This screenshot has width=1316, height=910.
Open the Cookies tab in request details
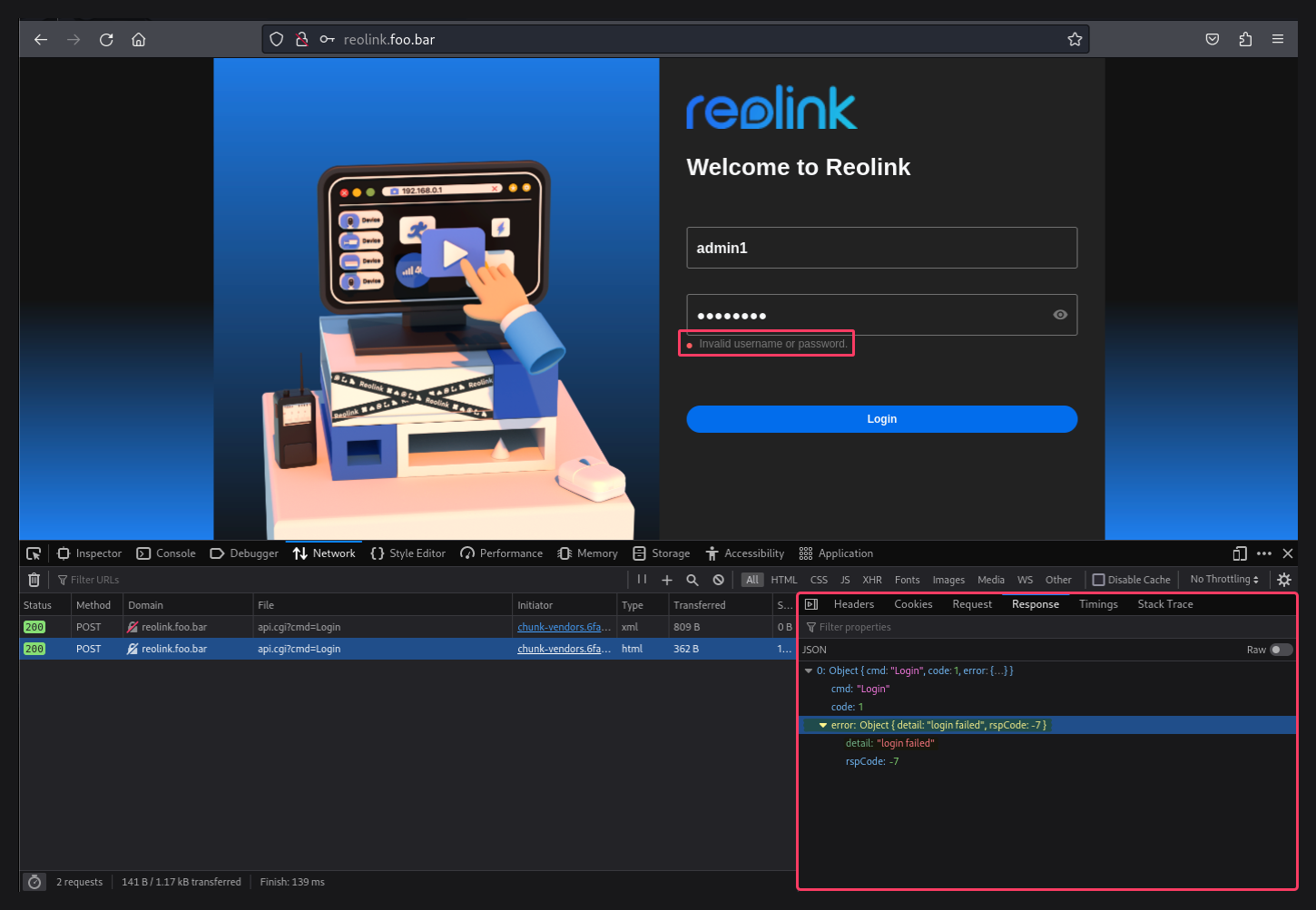[x=913, y=604]
